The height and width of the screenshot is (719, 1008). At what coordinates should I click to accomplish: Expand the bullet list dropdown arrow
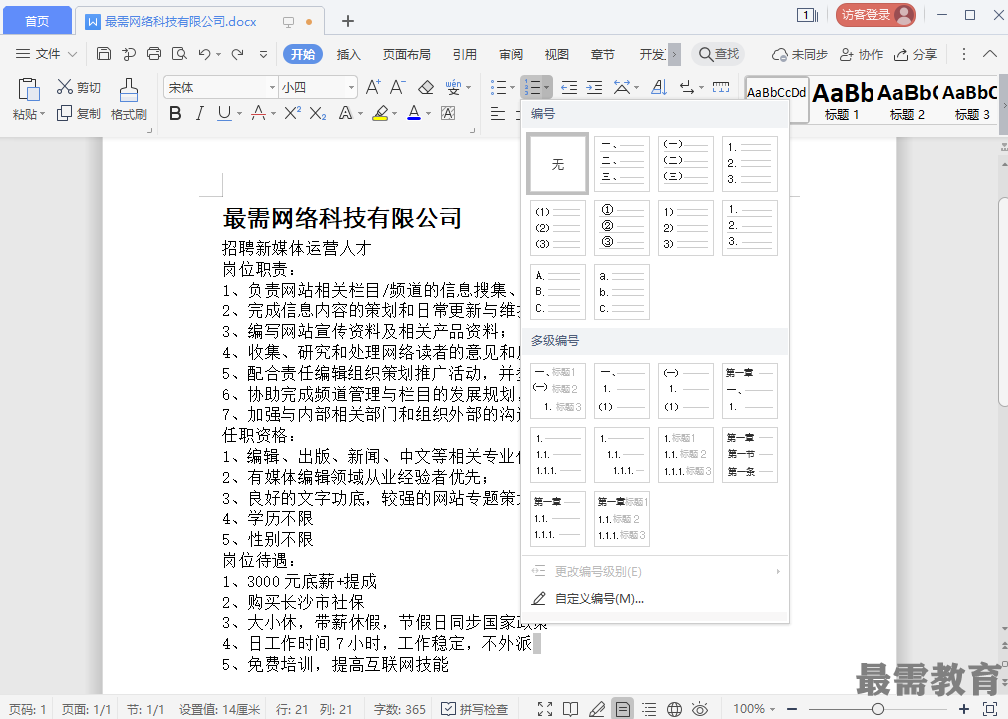(x=512, y=87)
